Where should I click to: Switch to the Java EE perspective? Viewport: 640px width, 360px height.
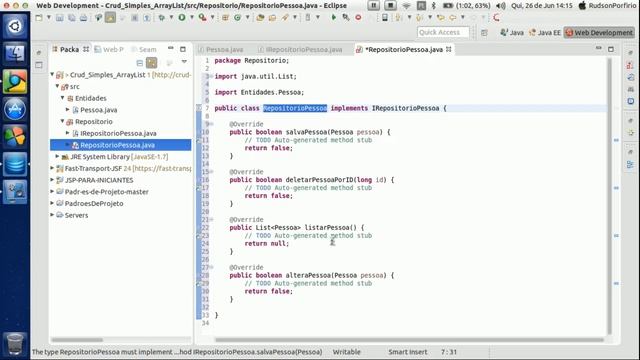click(x=545, y=33)
